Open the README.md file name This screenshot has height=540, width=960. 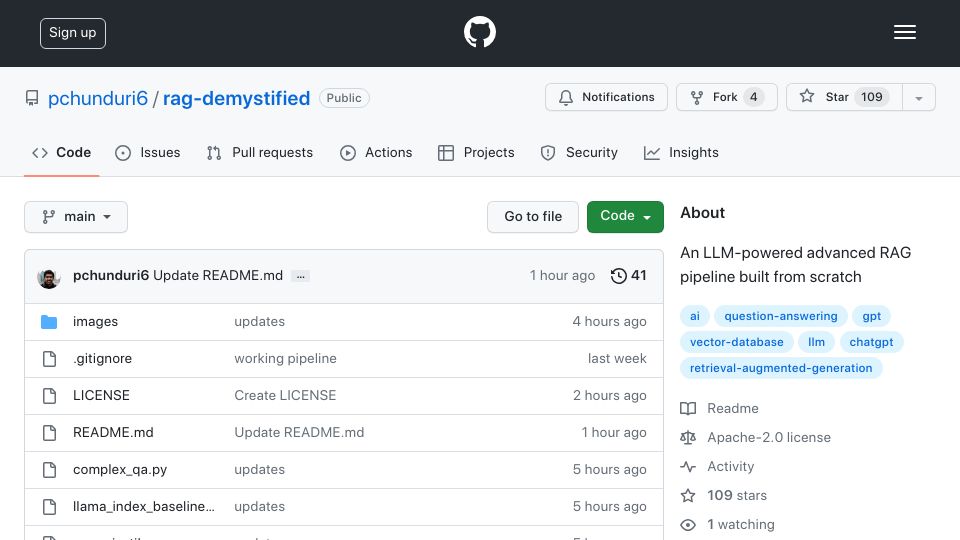point(113,432)
